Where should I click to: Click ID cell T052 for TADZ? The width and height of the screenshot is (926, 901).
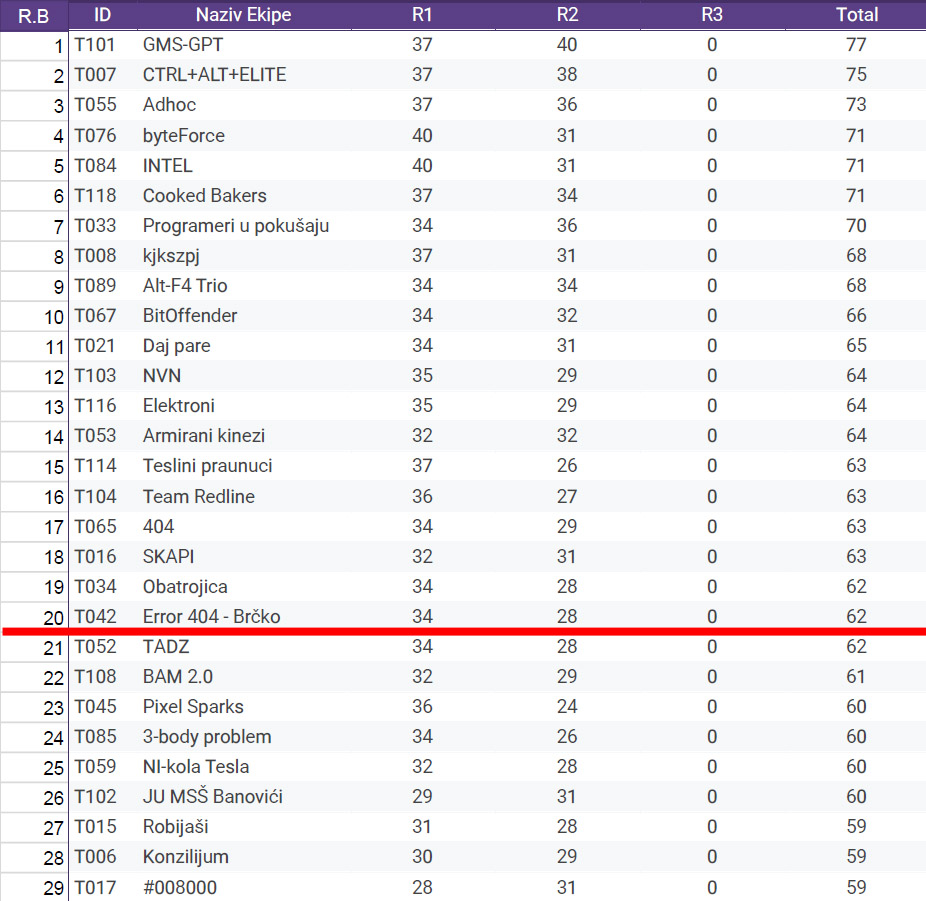click(95, 647)
